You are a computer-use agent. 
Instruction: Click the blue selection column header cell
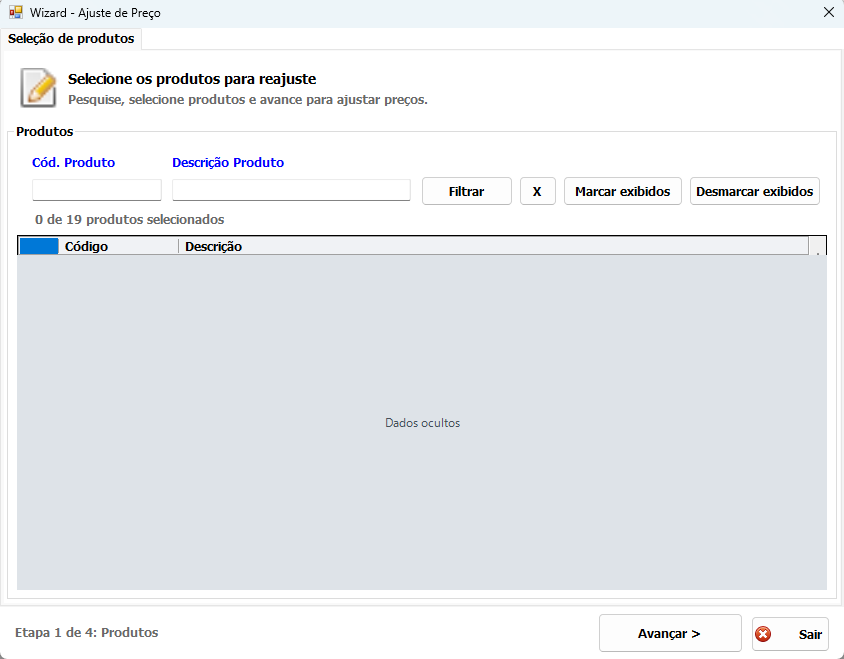pyautogui.click(x=39, y=247)
